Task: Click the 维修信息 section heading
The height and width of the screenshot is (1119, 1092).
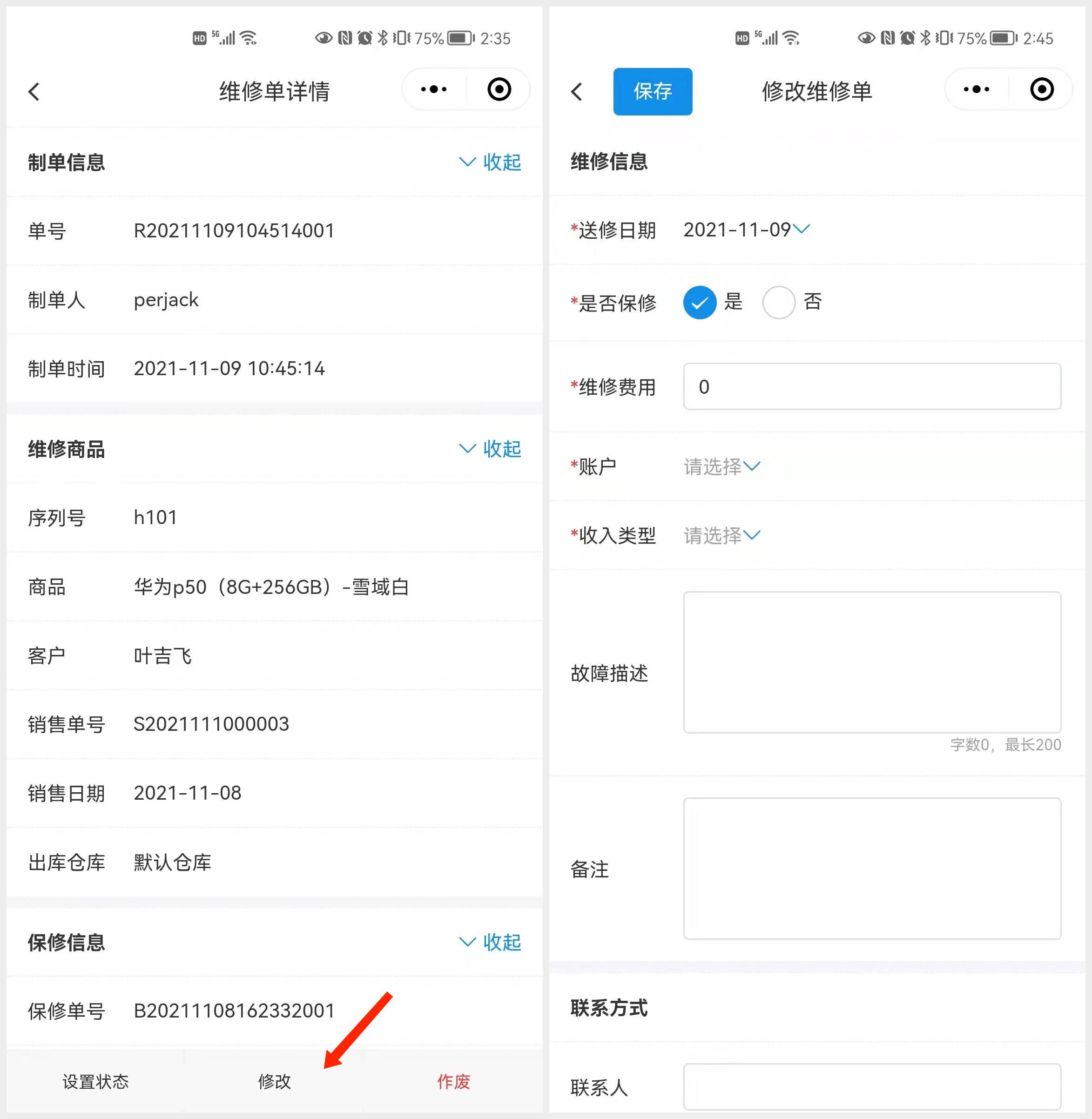Action: [x=609, y=161]
